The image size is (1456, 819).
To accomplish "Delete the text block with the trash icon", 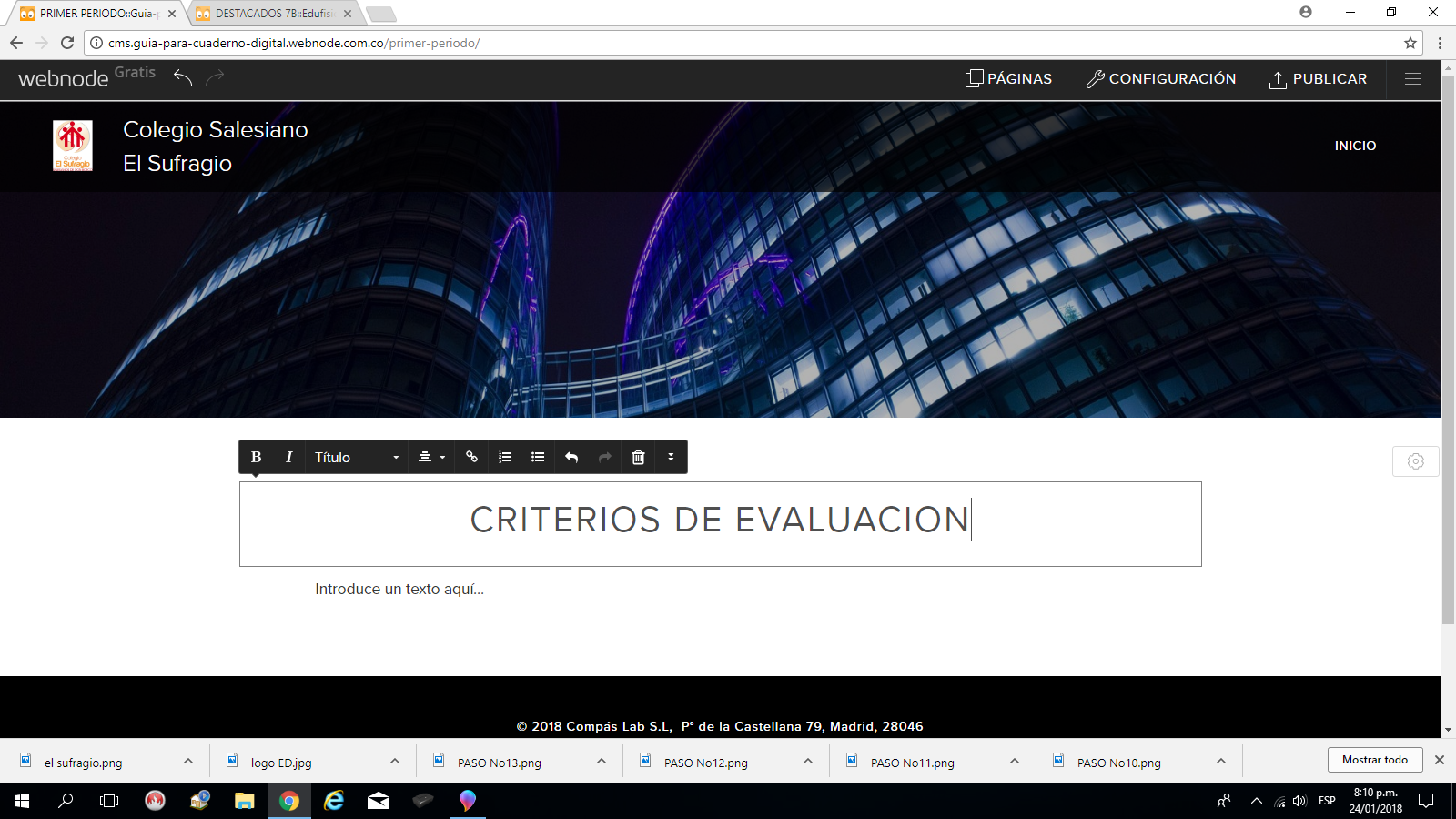I will pyautogui.click(x=638, y=457).
